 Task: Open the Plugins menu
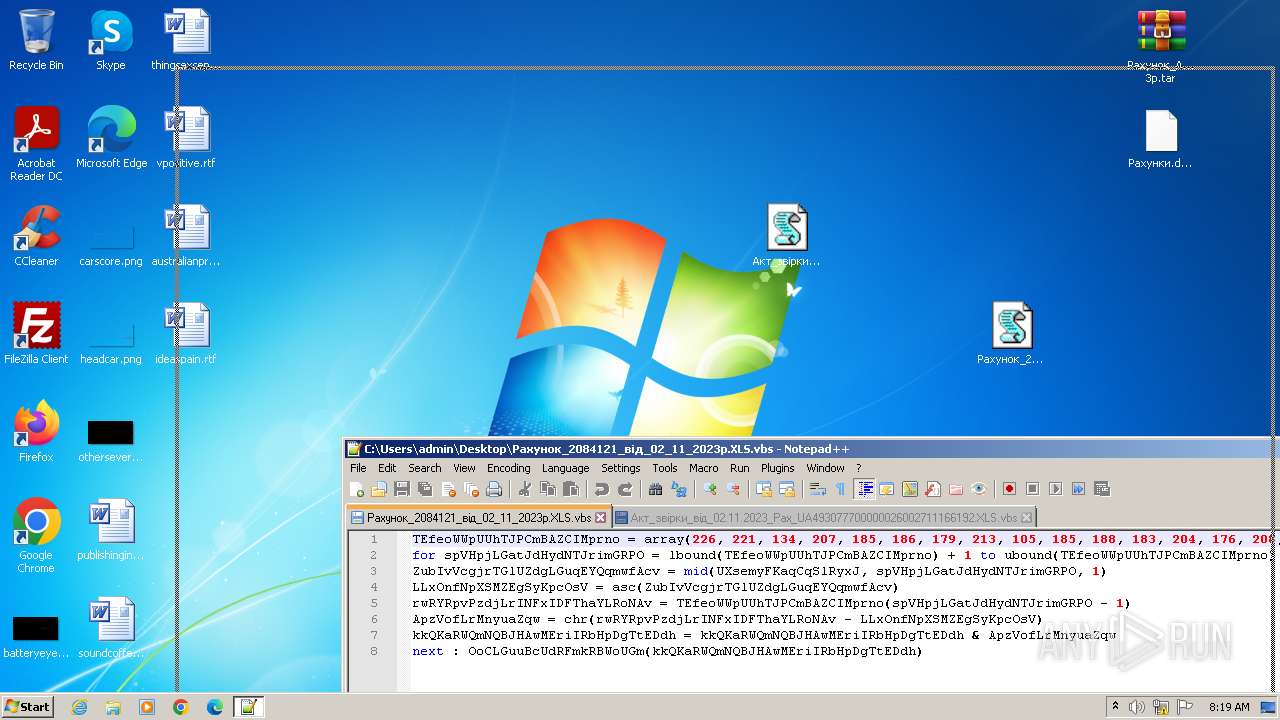pyautogui.click(x=777, y=468)
